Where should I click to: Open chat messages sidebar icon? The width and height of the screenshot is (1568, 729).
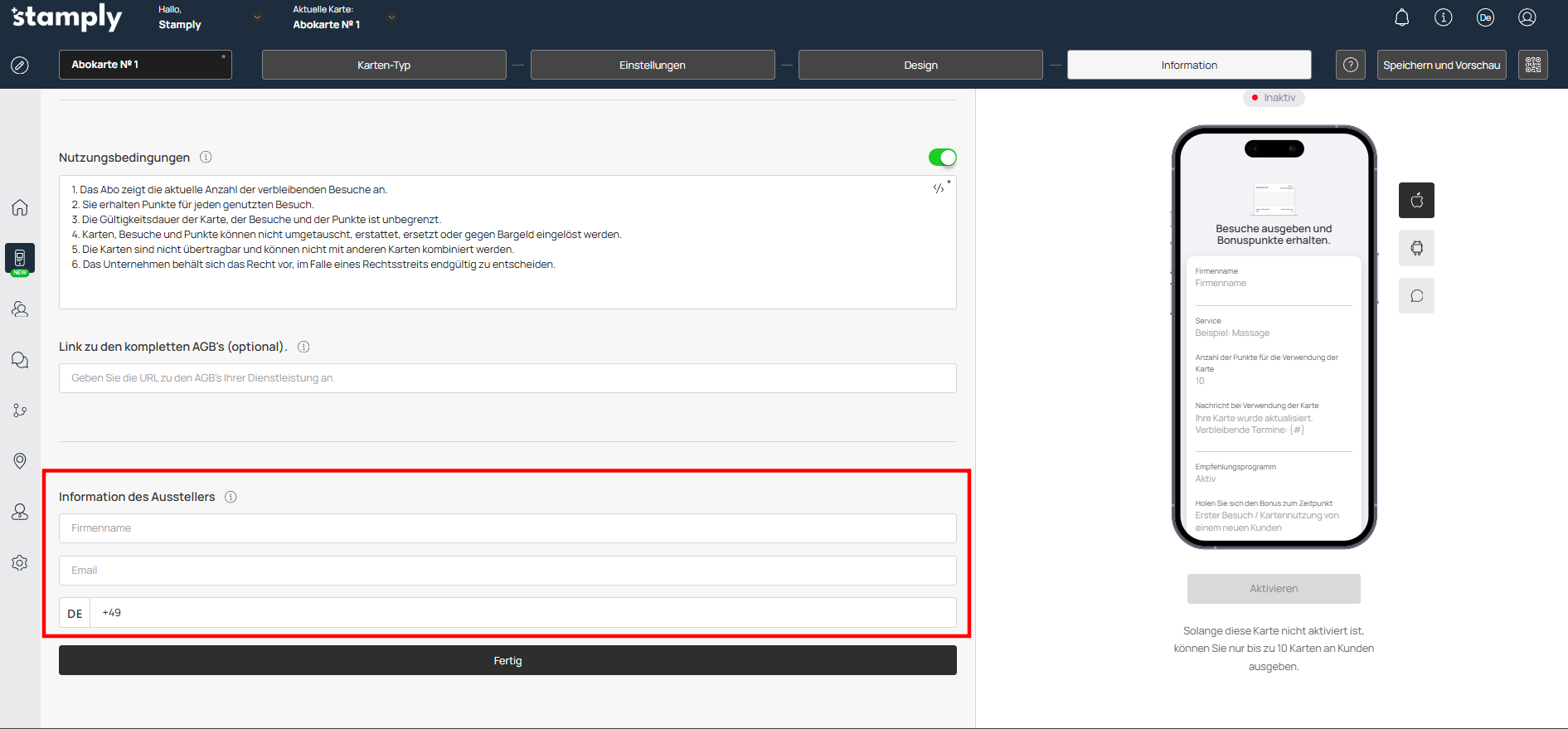tap(20, 360)
